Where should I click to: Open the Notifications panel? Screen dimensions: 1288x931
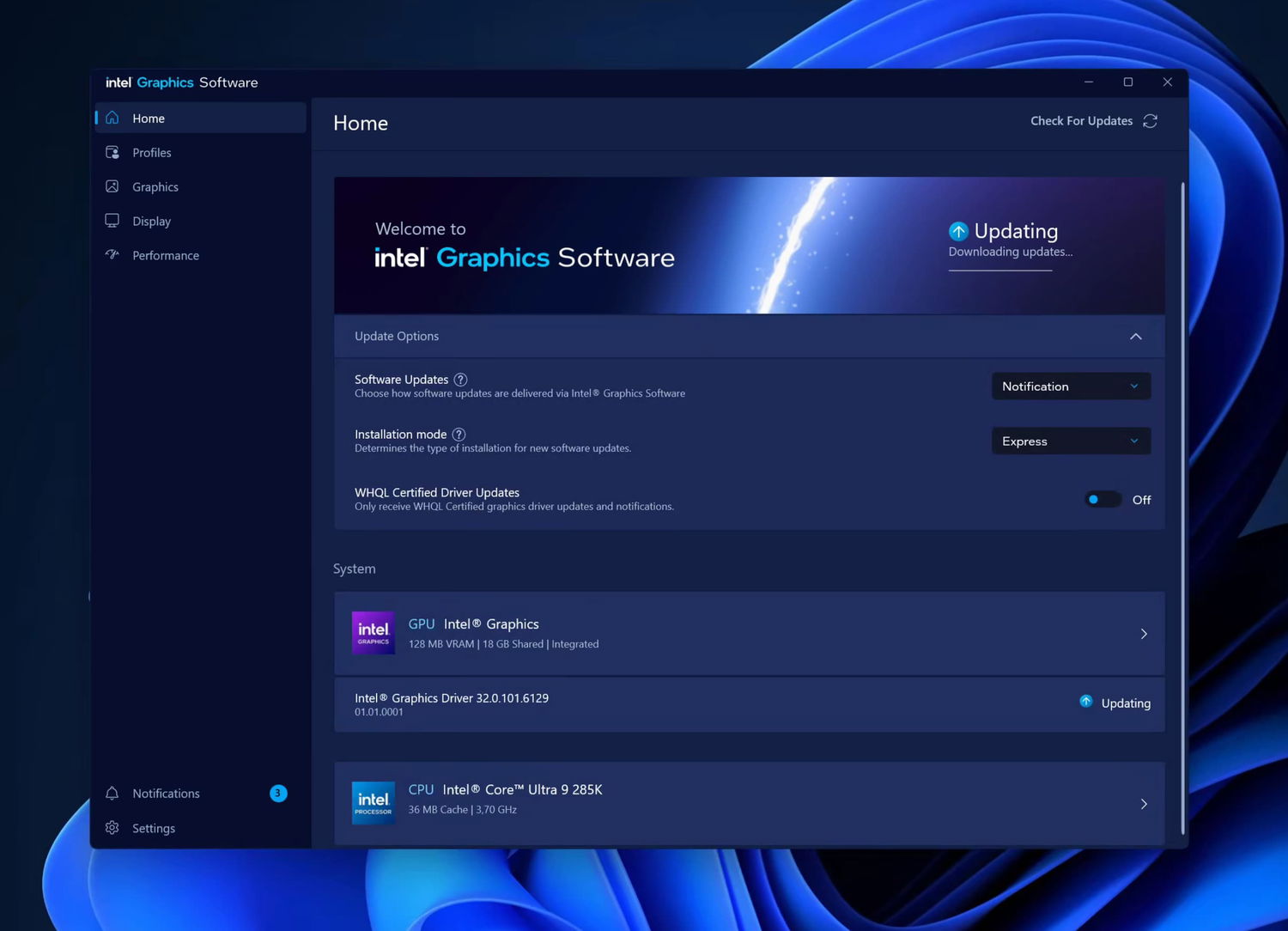(201, 794)
